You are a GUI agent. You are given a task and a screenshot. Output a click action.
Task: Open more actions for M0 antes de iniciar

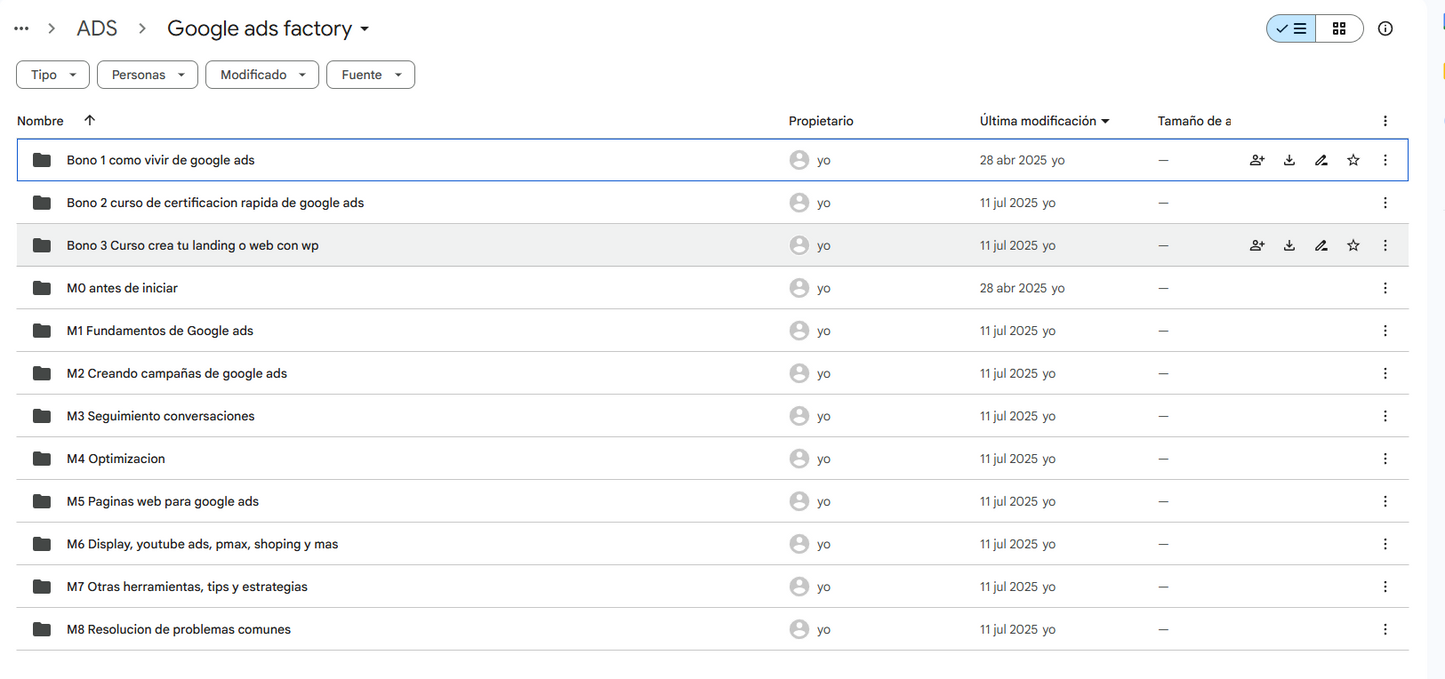pyautogui.click(x=1385, y=288)
